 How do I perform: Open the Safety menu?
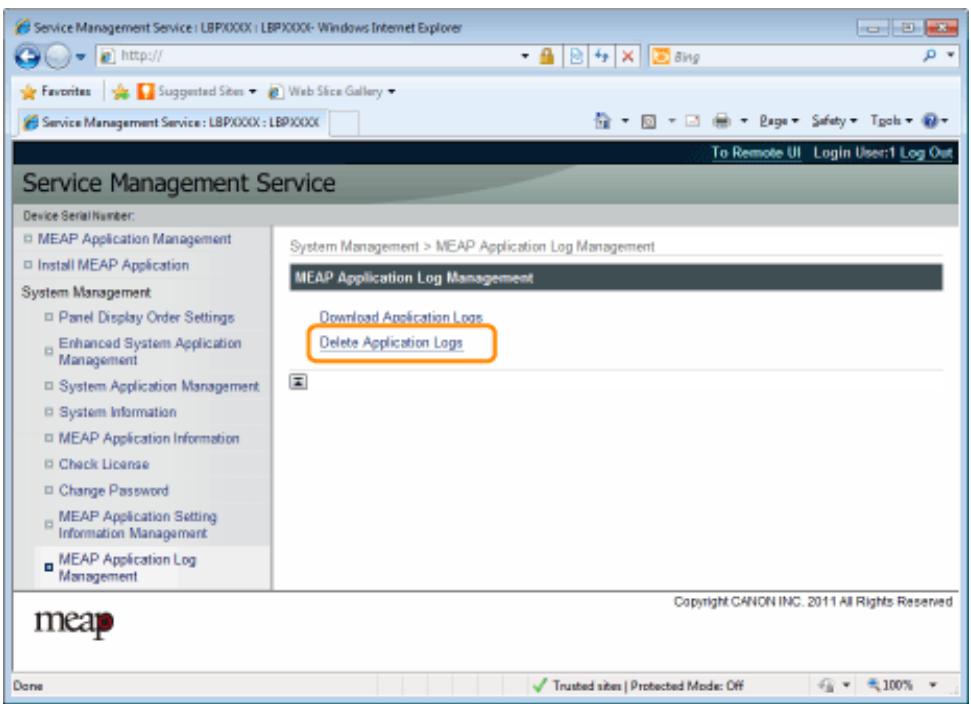[x=834, y=121]
